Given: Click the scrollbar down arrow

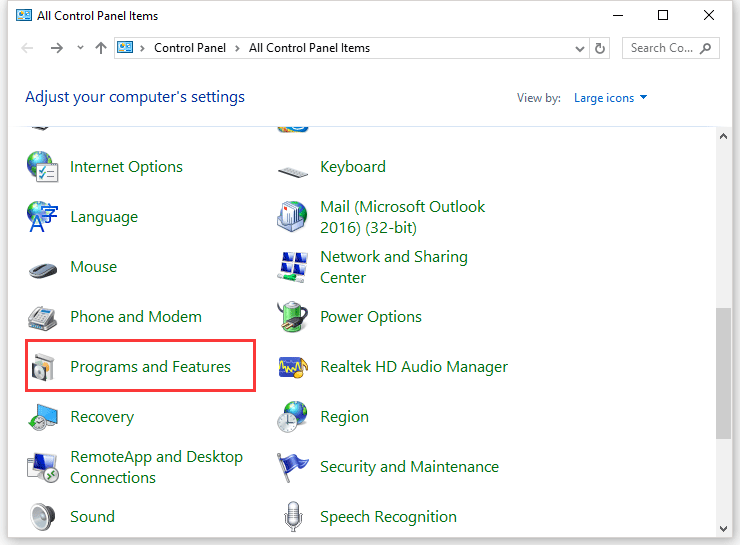Looking at the screenshot, I should coord(723,529).
